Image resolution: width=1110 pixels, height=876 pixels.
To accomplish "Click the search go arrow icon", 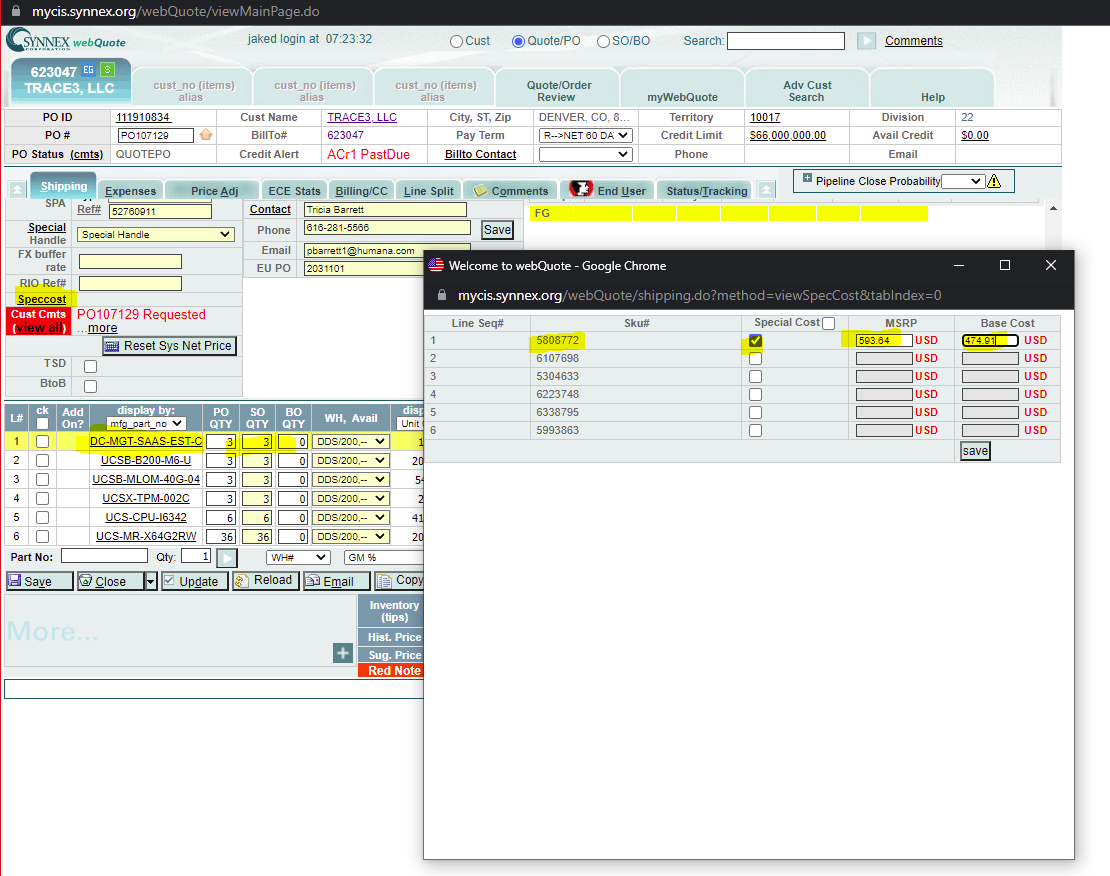I will coord(866,41).
